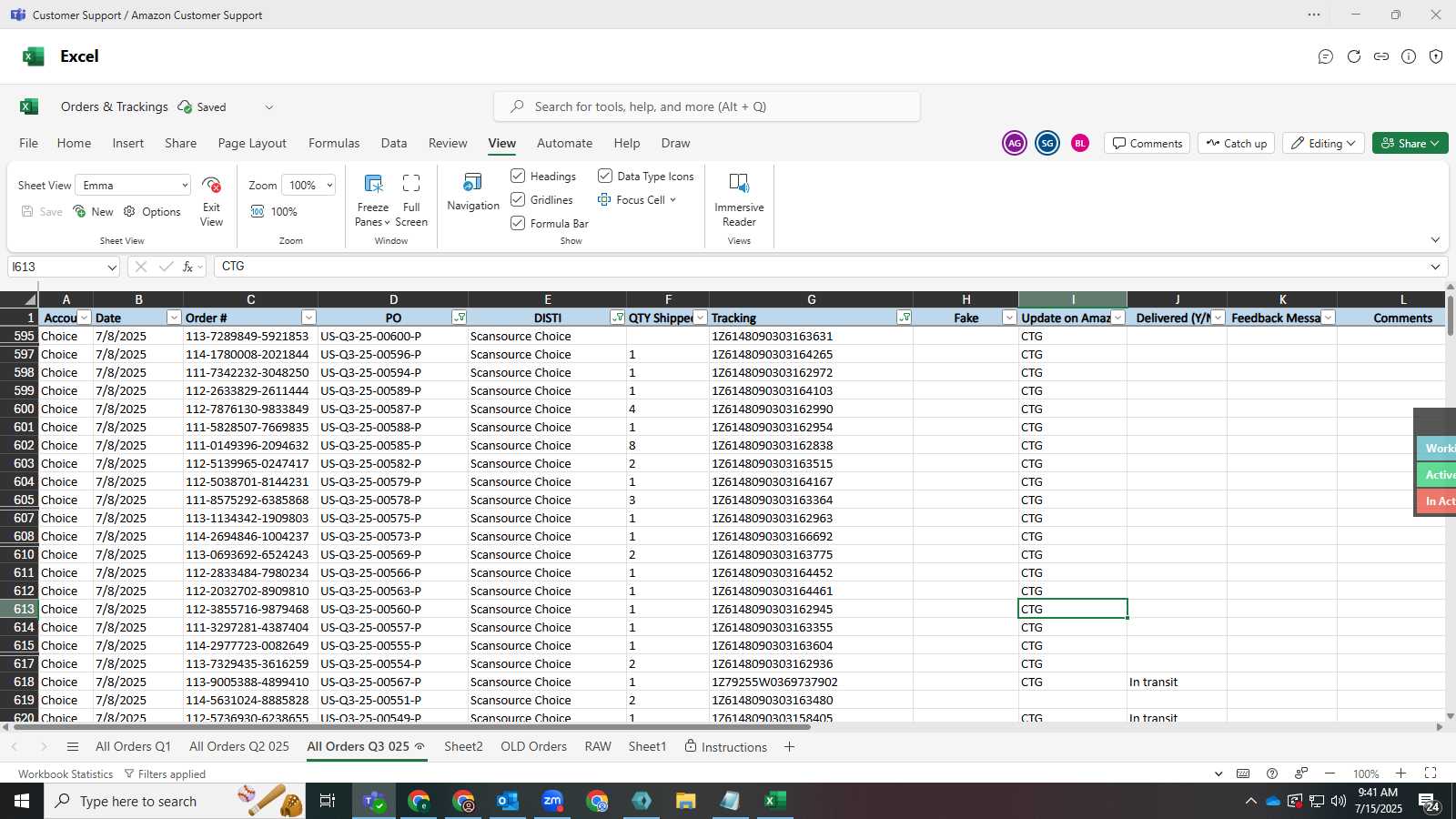
Task: Launch Immersive Reader
Action: (739, 183)
